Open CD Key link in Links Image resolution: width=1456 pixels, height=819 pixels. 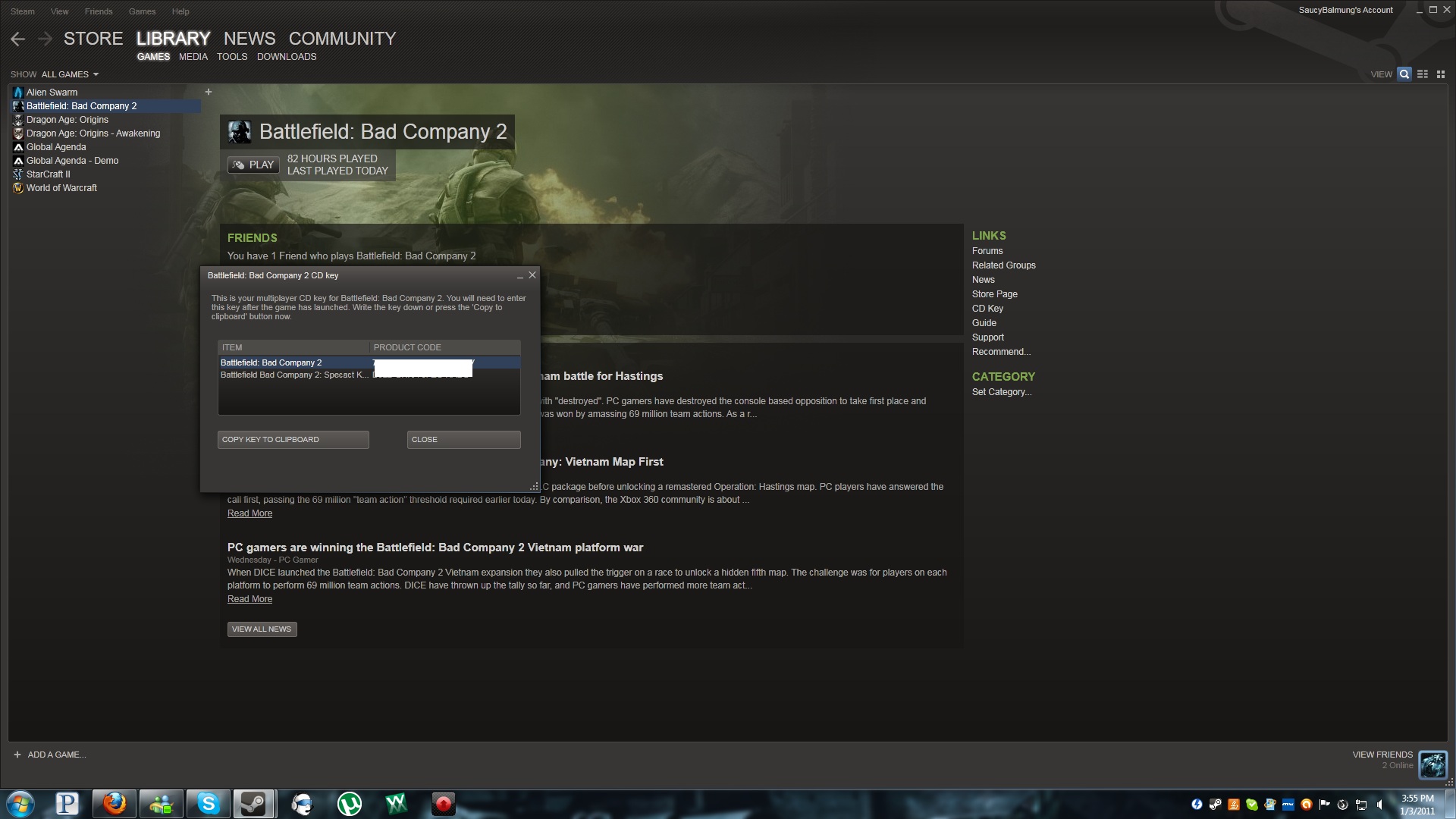987,309
